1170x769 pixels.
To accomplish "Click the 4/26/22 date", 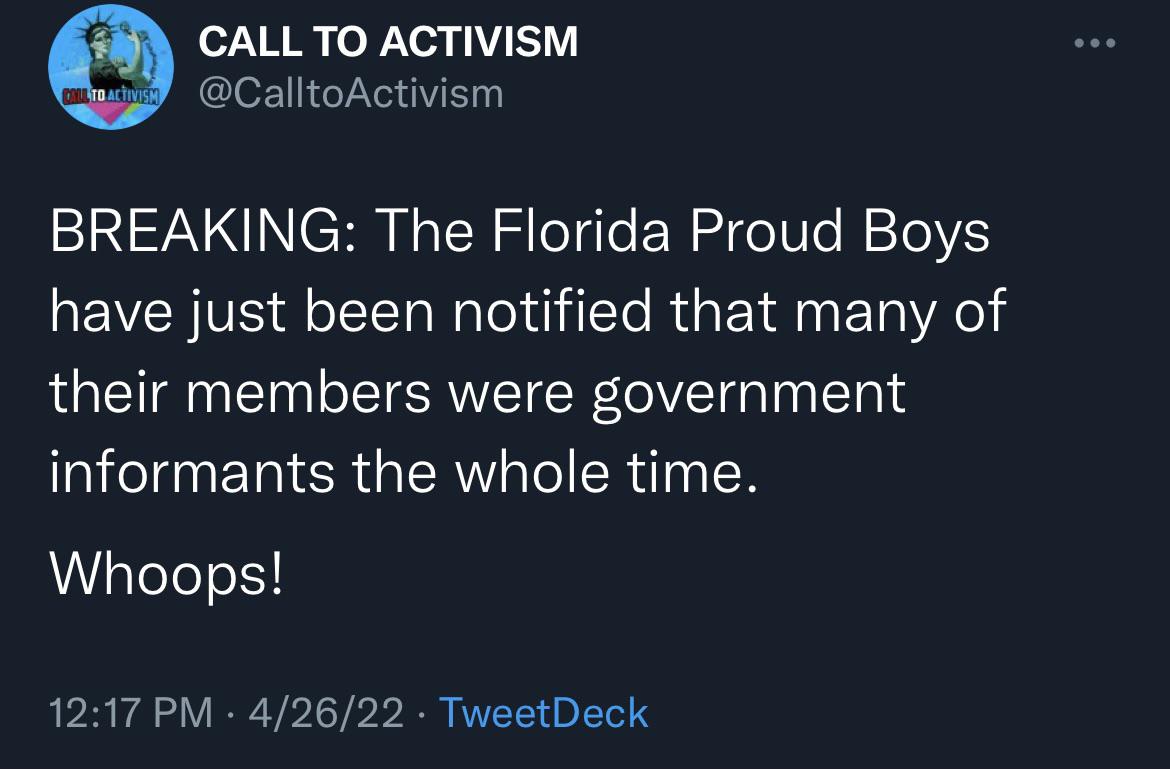I will 326,712.
